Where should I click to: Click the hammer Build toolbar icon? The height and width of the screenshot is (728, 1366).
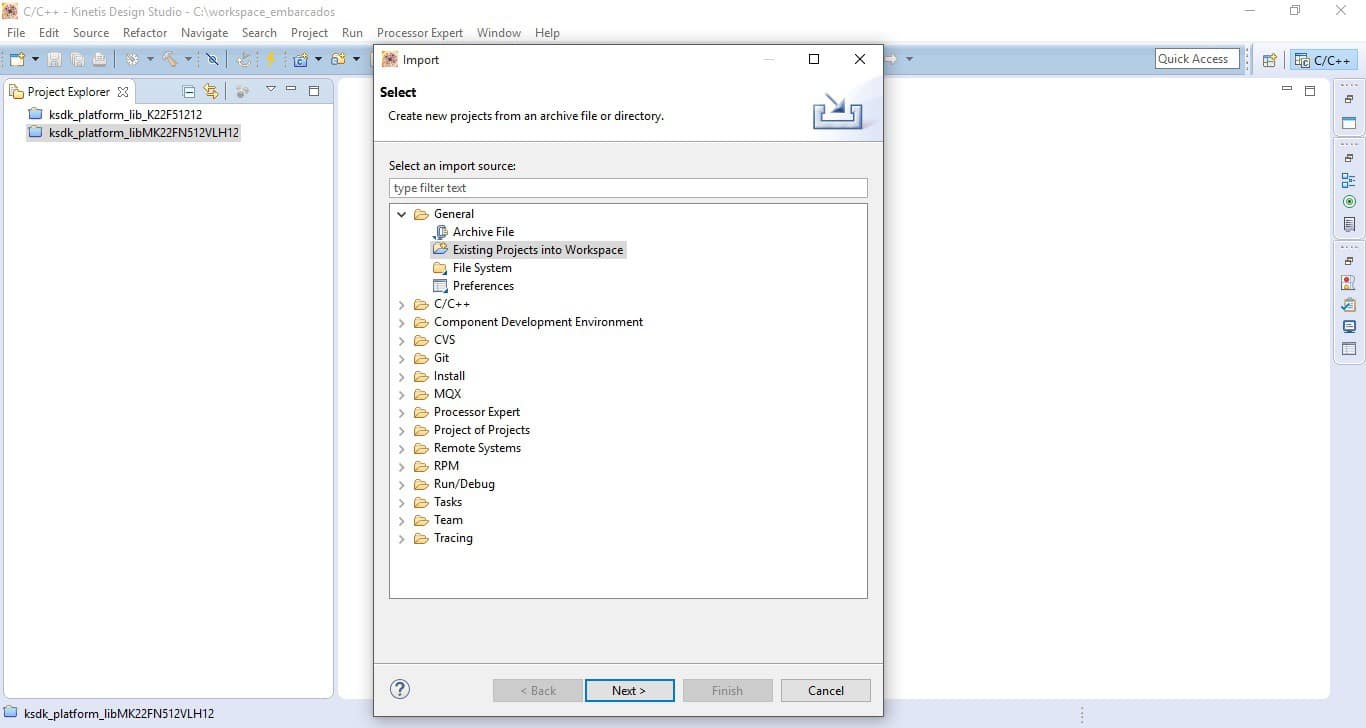click(x=170, y=60)
